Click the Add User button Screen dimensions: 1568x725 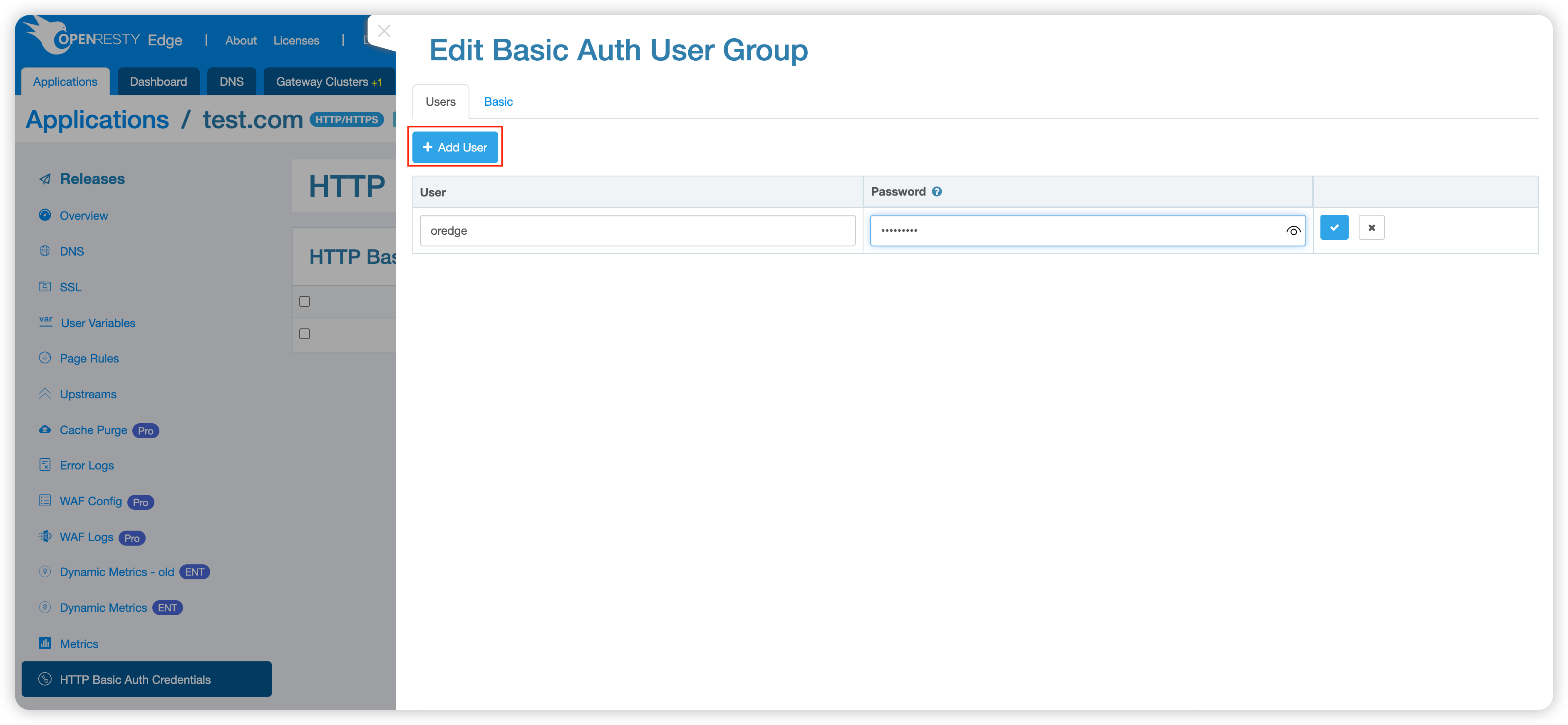[455, 147]
